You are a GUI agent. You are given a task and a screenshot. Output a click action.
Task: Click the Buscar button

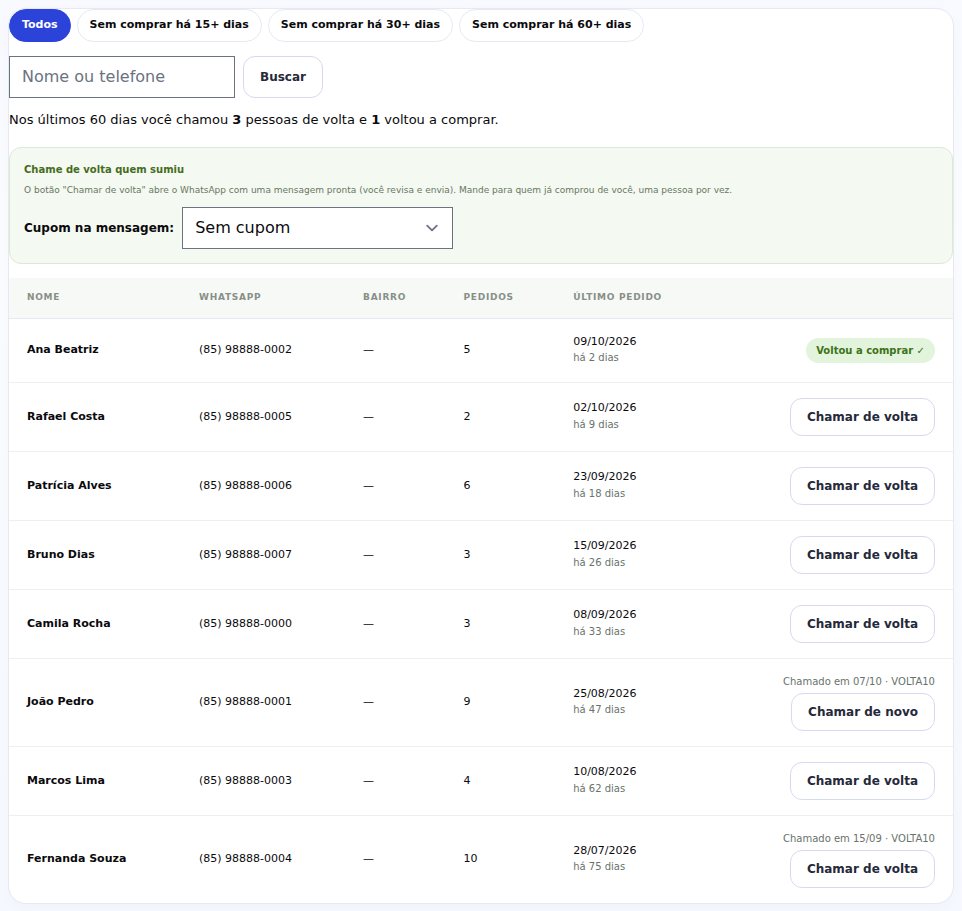point(283,77)
